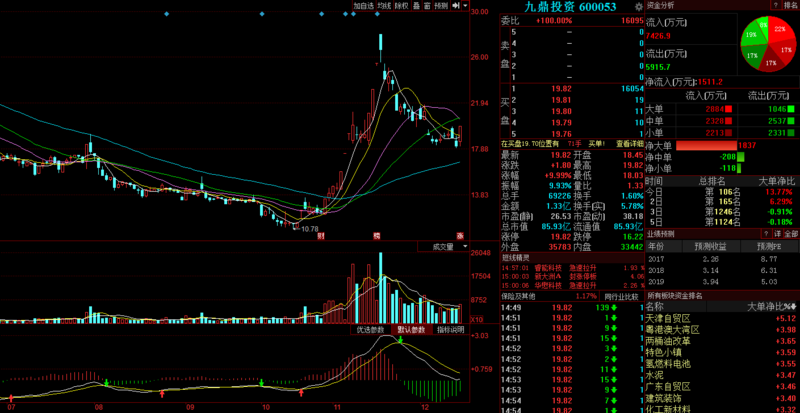800x413 pixels.
Task: Expand the chart toolbar dropdown arrow
Action: [x=464, y=6]
